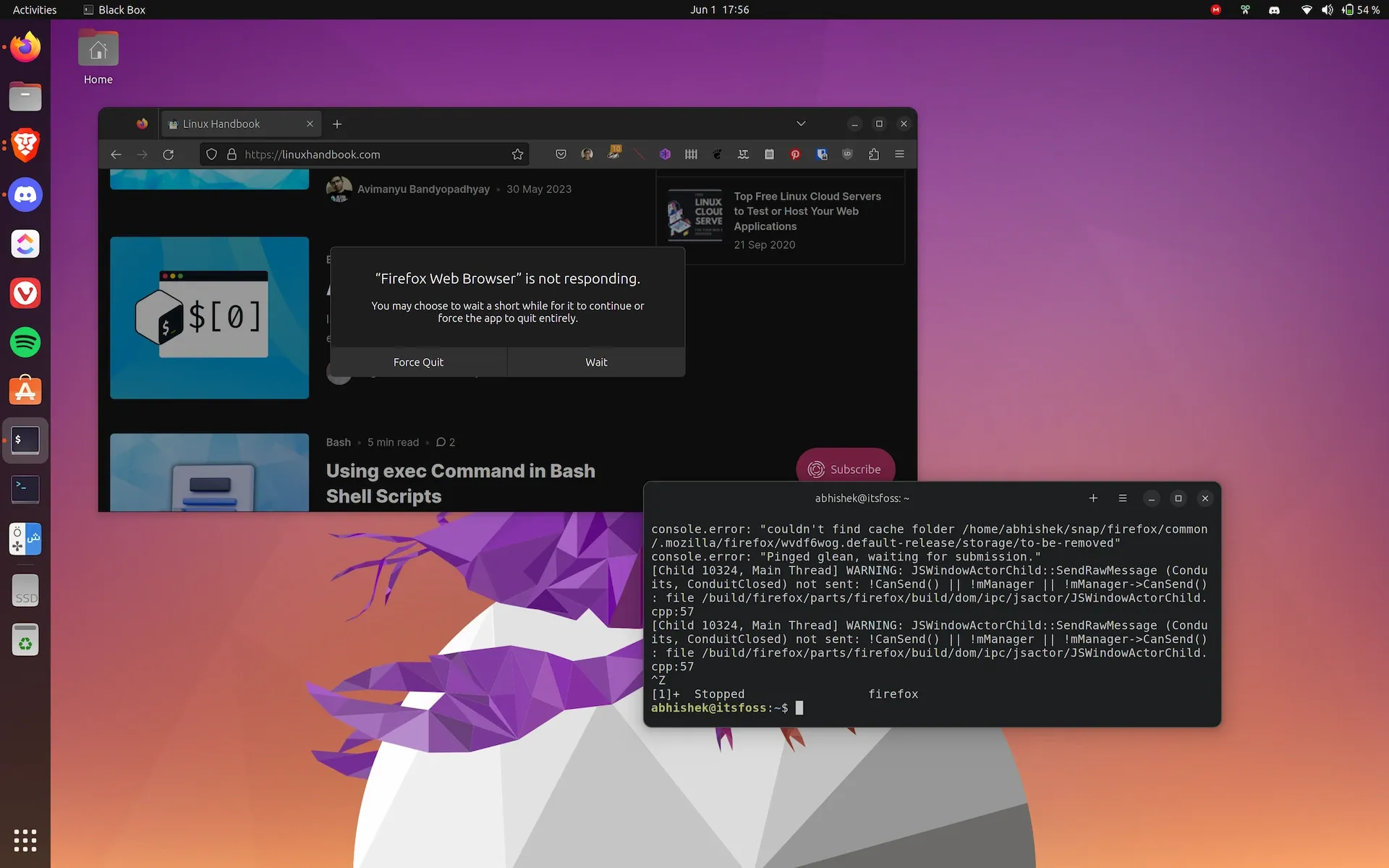This screenshot has width=1389, height=868.
Task: Click the Subscribe button on the page
Action: [x=845, y=469]
